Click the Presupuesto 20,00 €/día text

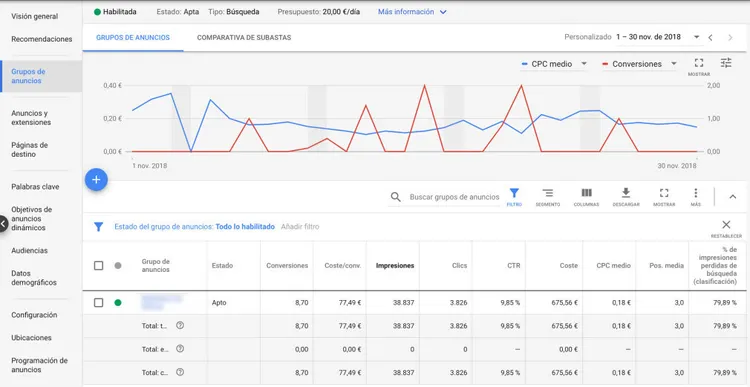pos(319,12)
